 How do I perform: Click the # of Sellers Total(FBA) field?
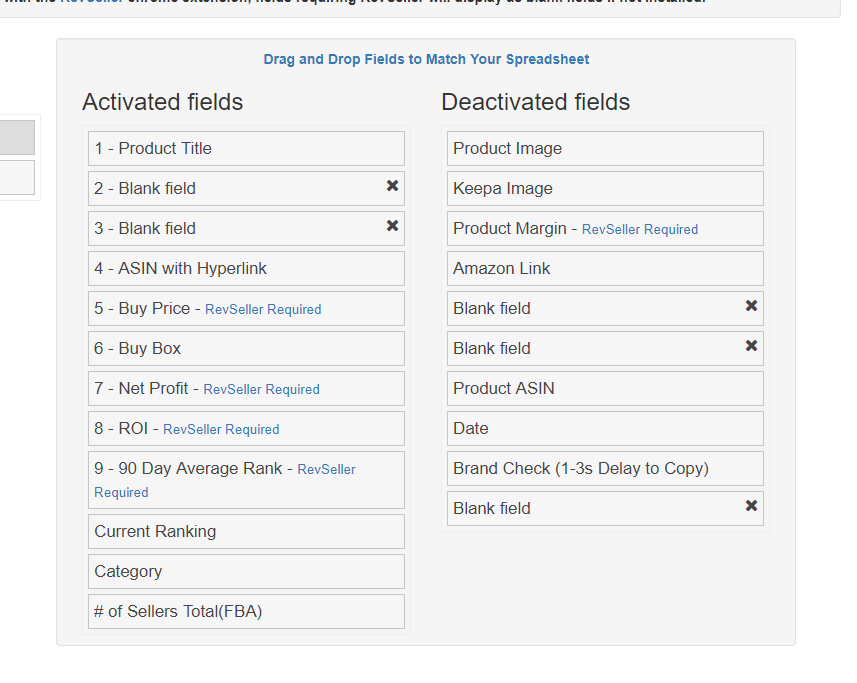point(245,611)
